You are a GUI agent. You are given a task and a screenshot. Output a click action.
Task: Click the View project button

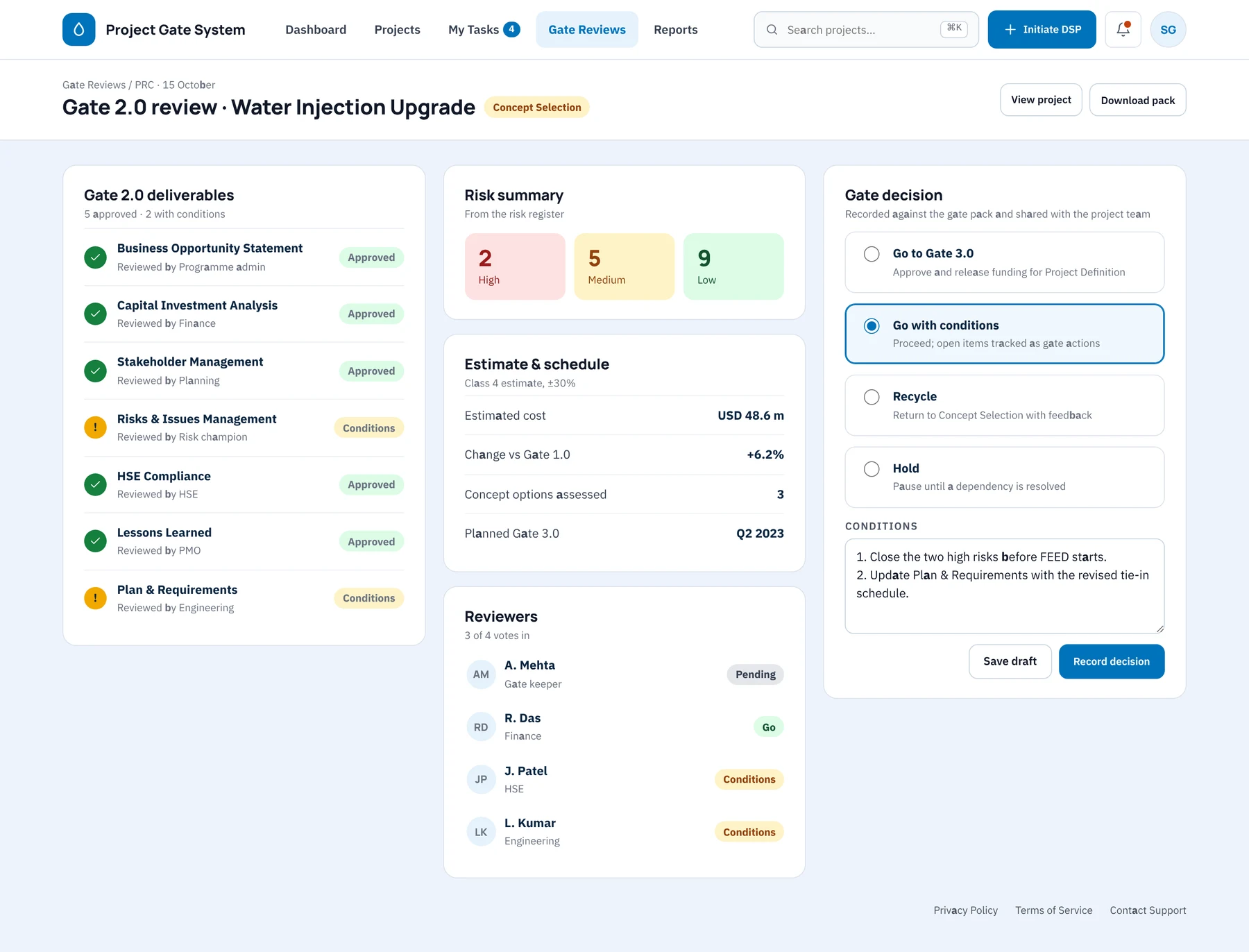1041,100
